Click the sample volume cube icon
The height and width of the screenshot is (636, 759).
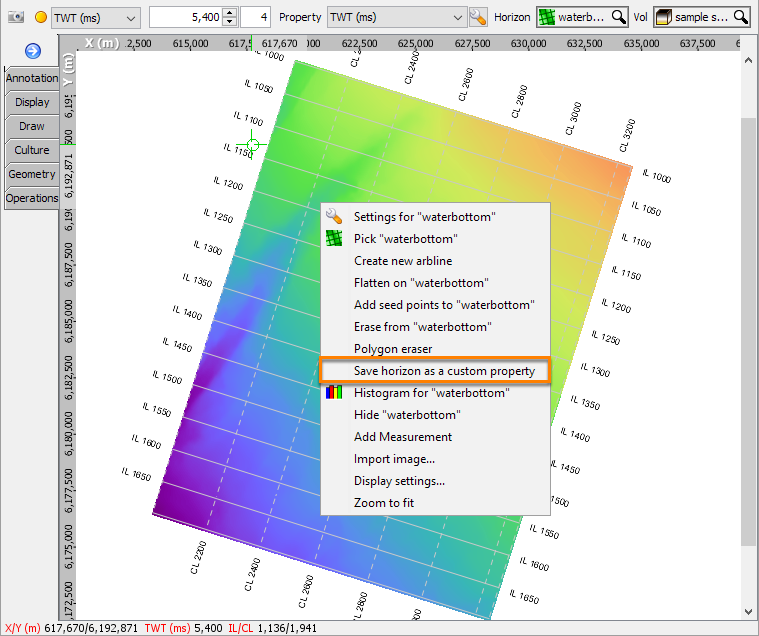point(664,17)
